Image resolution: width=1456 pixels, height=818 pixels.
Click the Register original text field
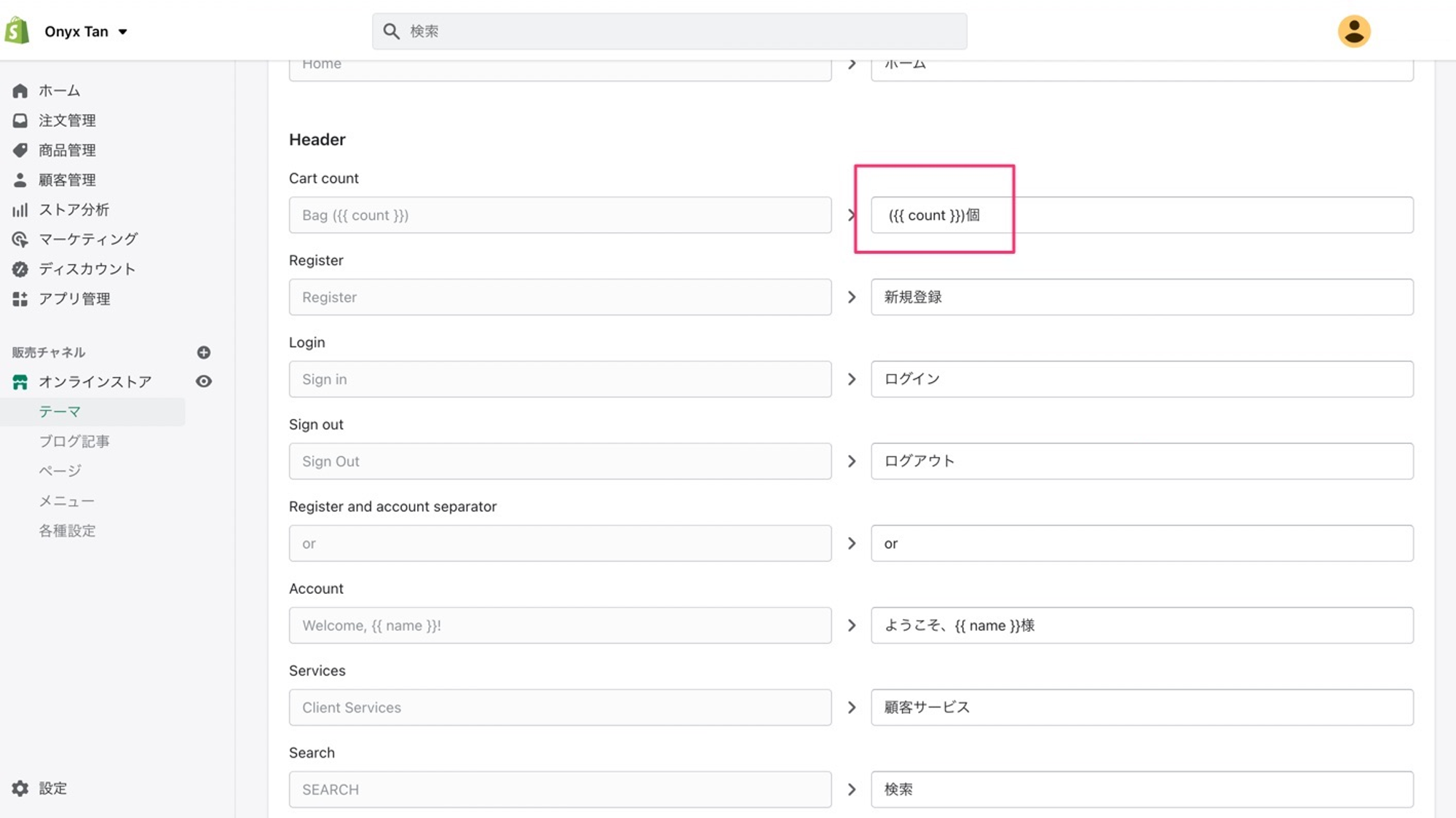pos(560,297)
